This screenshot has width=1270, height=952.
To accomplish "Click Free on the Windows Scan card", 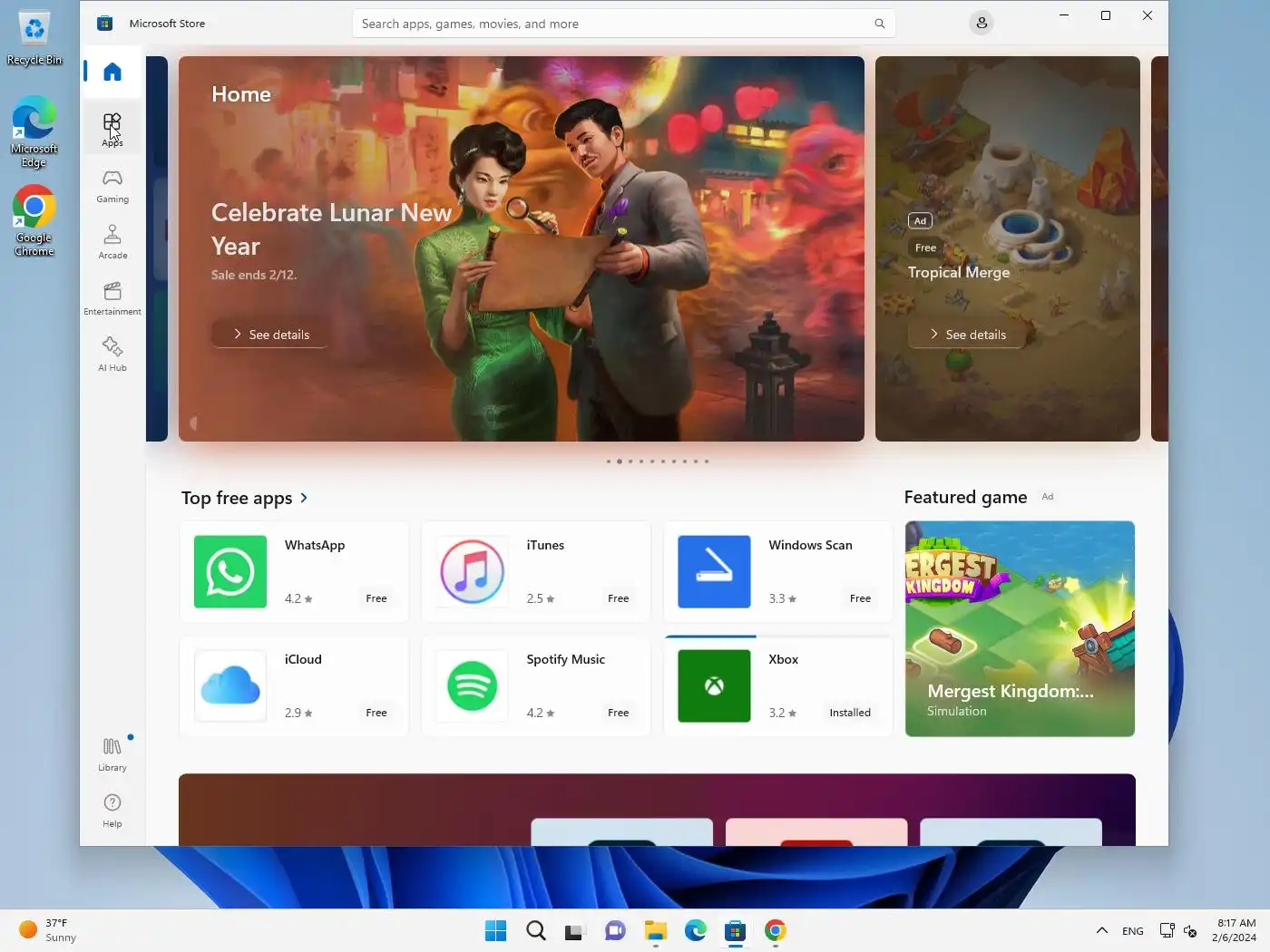I will 860,598.
